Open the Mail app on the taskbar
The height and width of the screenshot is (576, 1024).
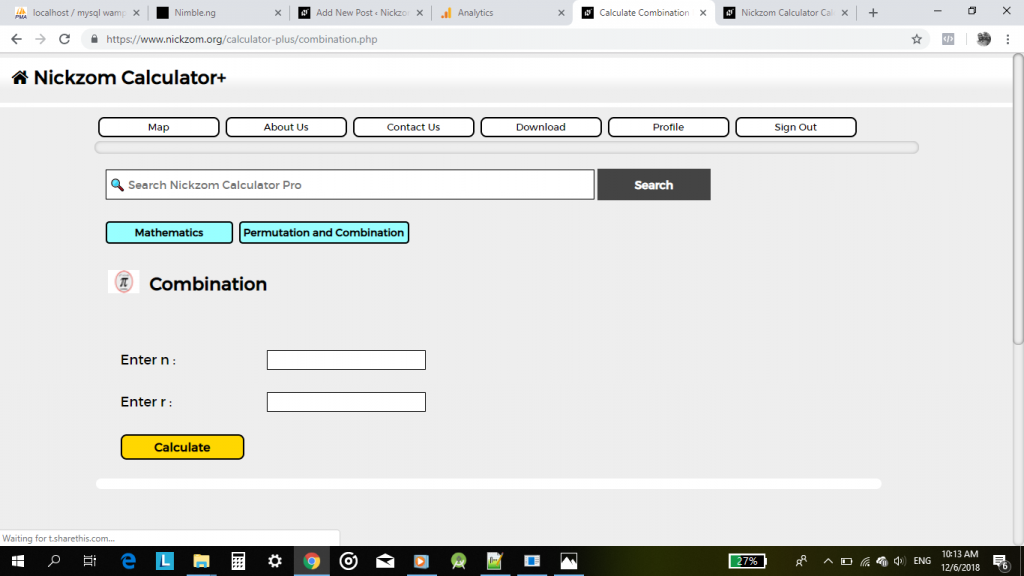[385, 561]
